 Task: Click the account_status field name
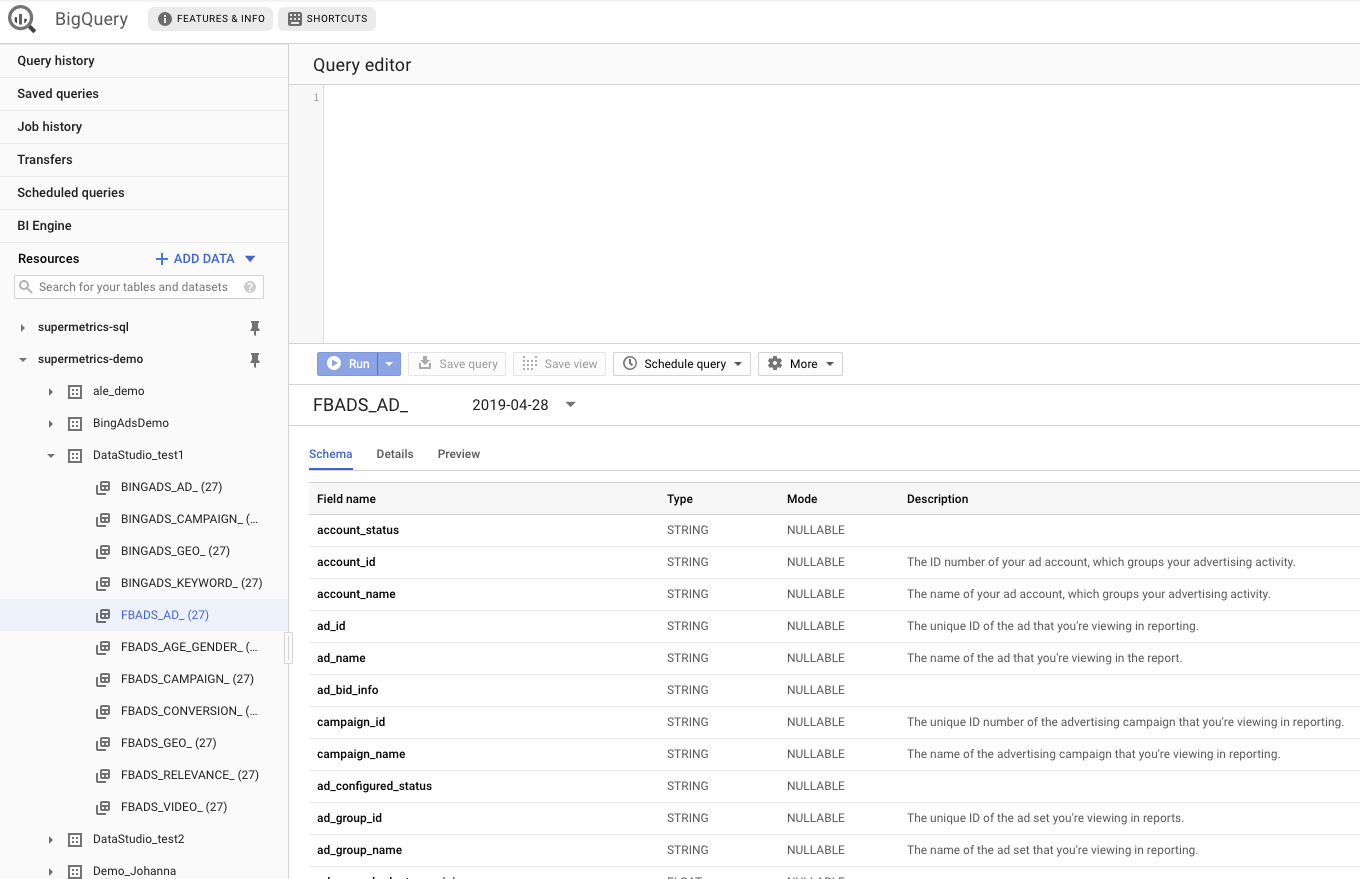click(x=358, y=530)
